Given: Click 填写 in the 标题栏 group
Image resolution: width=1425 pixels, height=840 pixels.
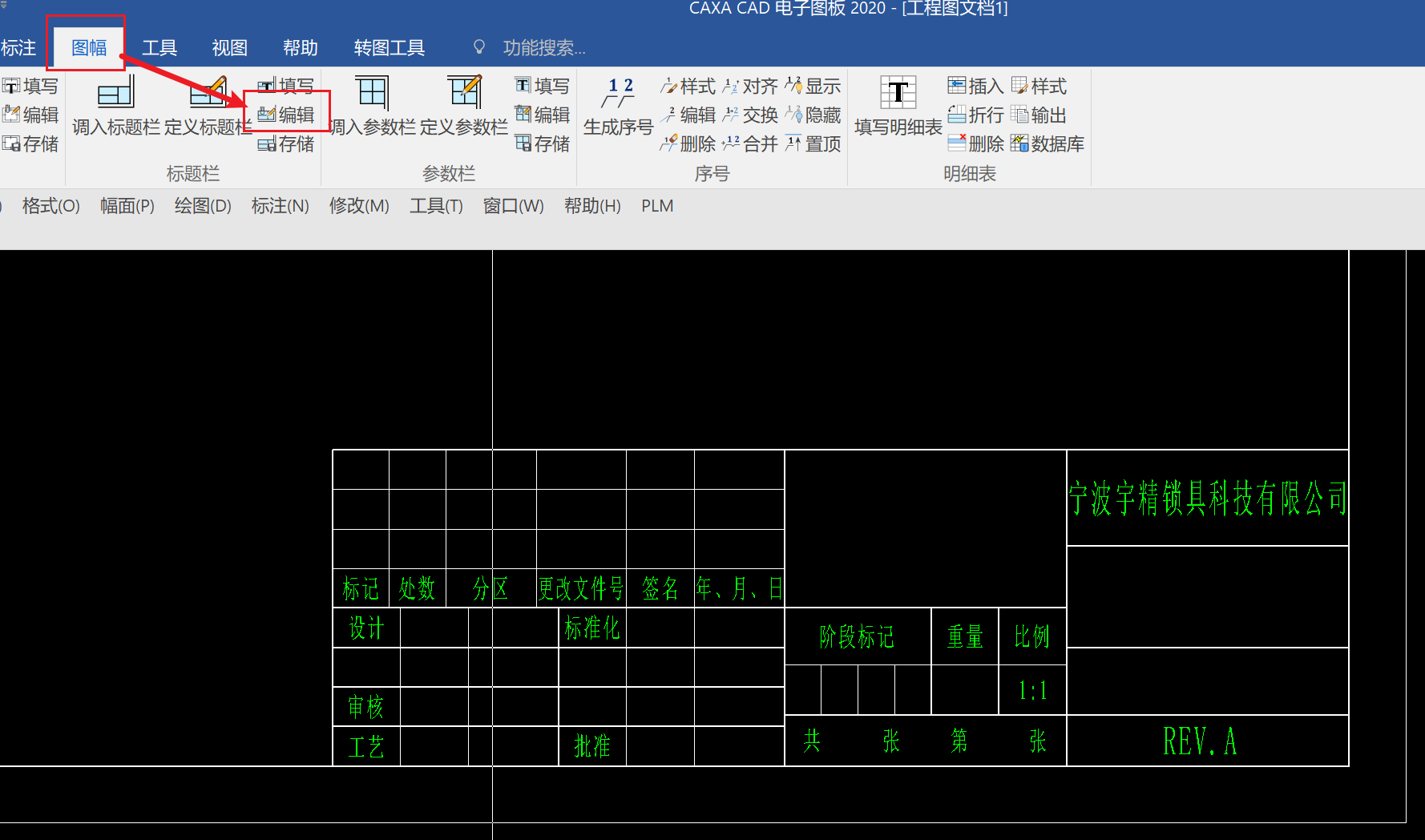Looking at the screenshot, I should [x=286, y=86].
